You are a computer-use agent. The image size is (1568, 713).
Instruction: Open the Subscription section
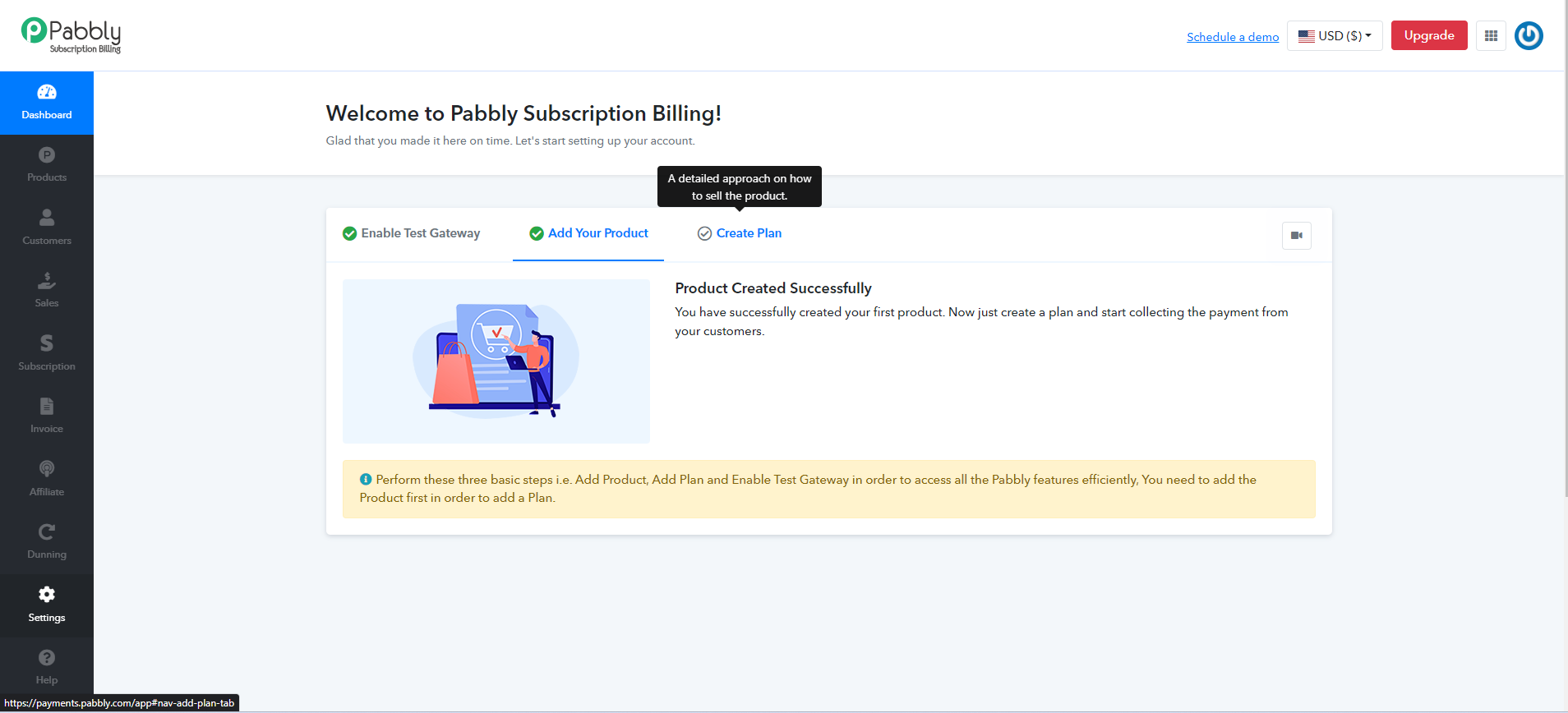[x=47, y=354]
